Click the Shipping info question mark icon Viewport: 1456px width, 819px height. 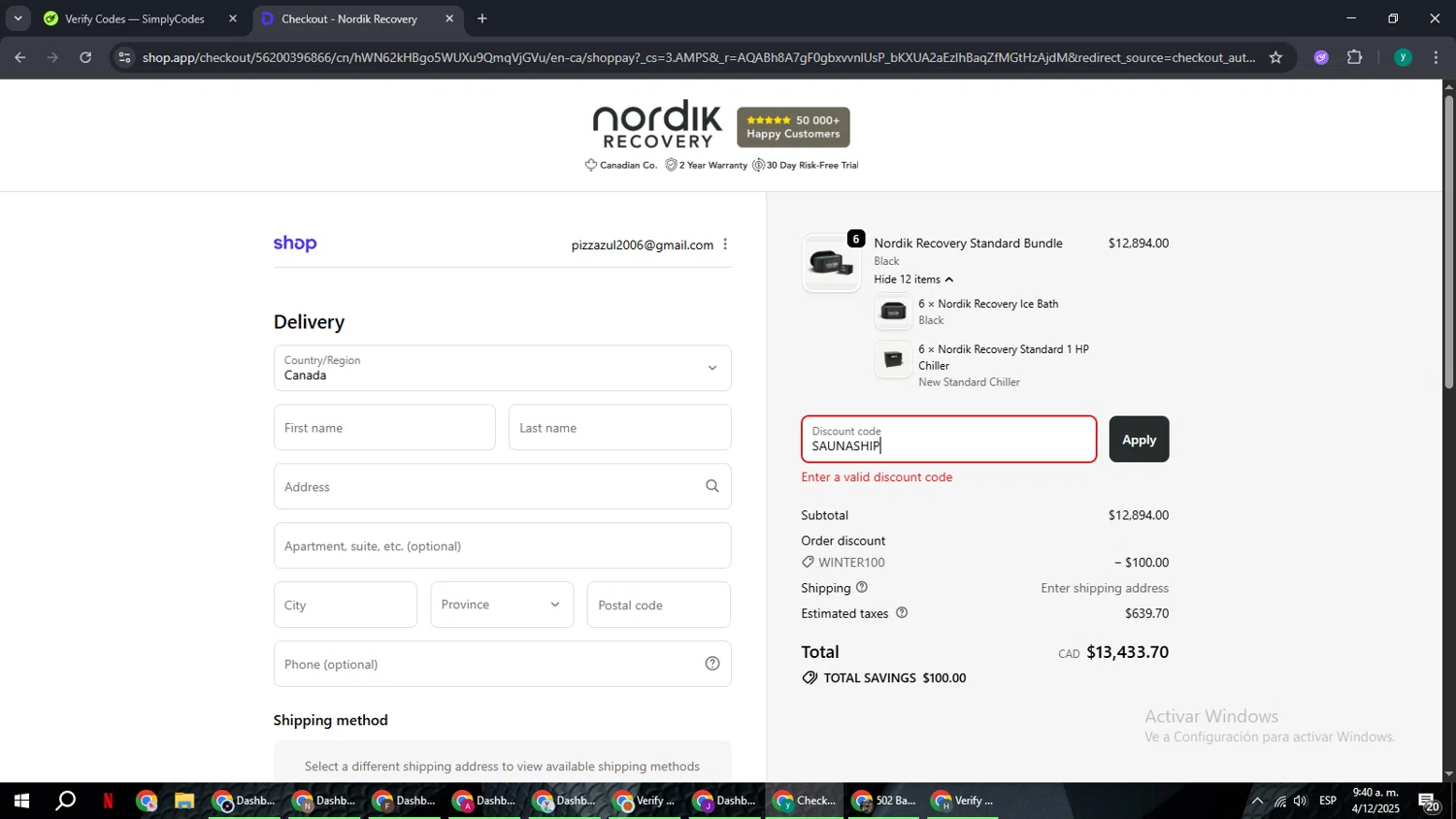click(x=862, y=587)
